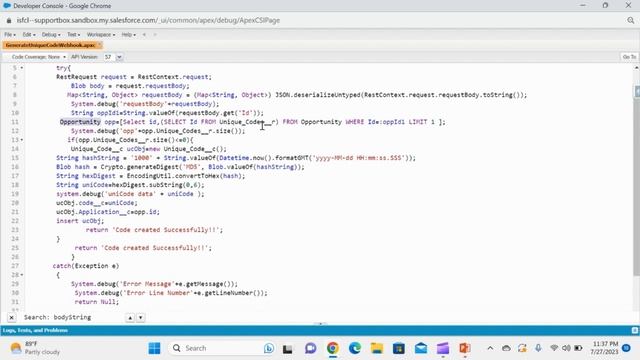
Task: Click the sync-status tray icon next to OneDrive
Action: [x=522, y=348]
